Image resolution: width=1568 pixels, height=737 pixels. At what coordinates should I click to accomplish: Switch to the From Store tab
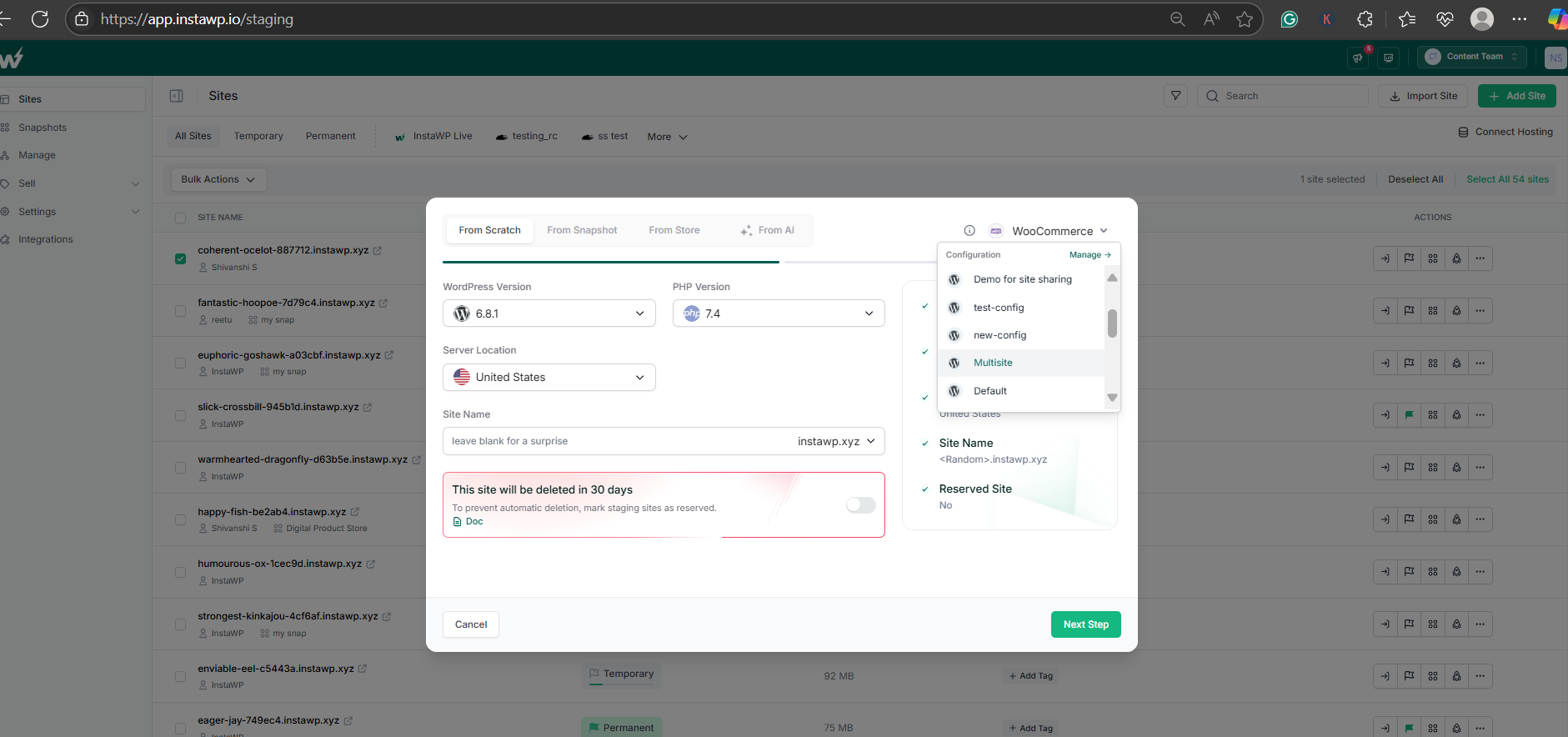[x=674, y=230]
